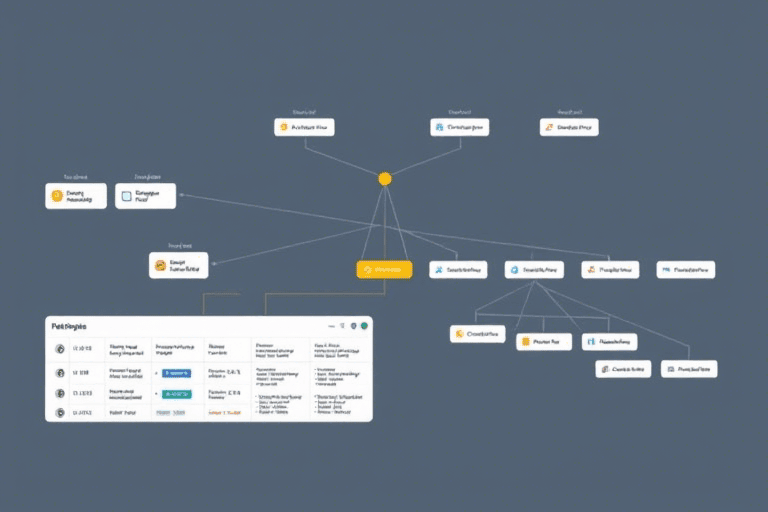Click the orange text in the last table row
The width and height of the screenshot is (768, 512).
point(224,411)
